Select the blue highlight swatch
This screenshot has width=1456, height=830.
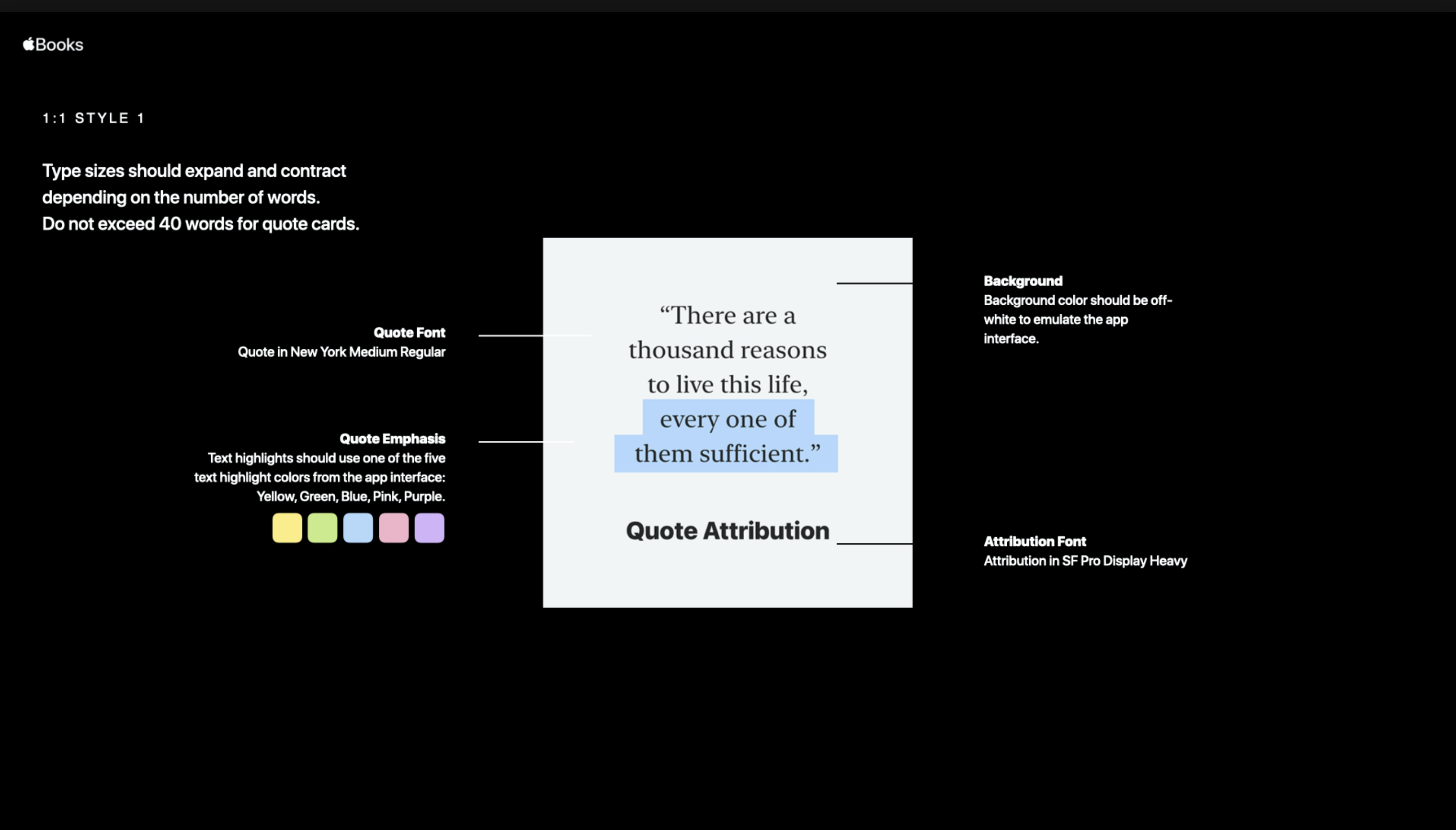(358, 528)
